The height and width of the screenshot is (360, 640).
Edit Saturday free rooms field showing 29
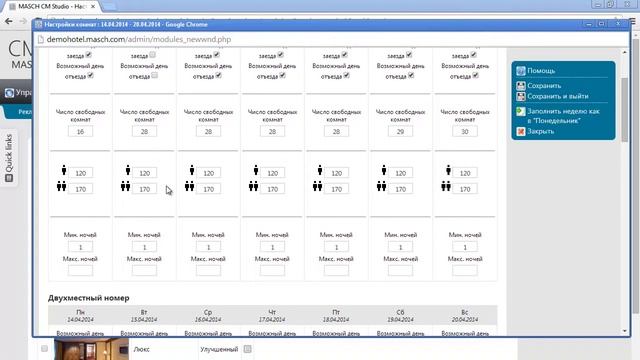(400, 131)
